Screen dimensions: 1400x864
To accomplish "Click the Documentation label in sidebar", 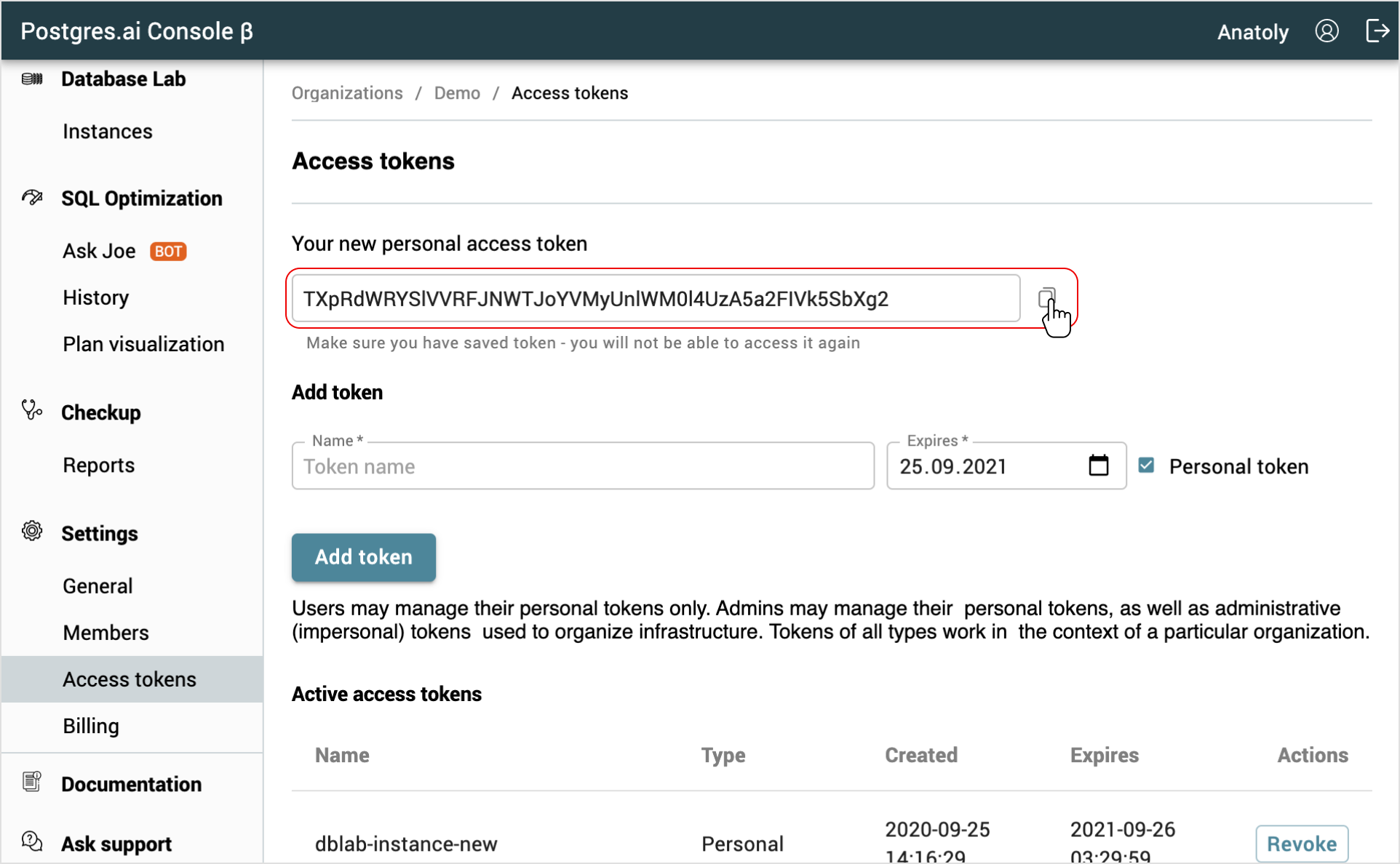I will click(x=132, y=784).
